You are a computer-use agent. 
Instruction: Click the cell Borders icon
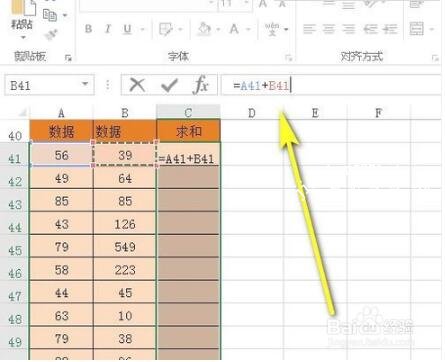(166, 29)
